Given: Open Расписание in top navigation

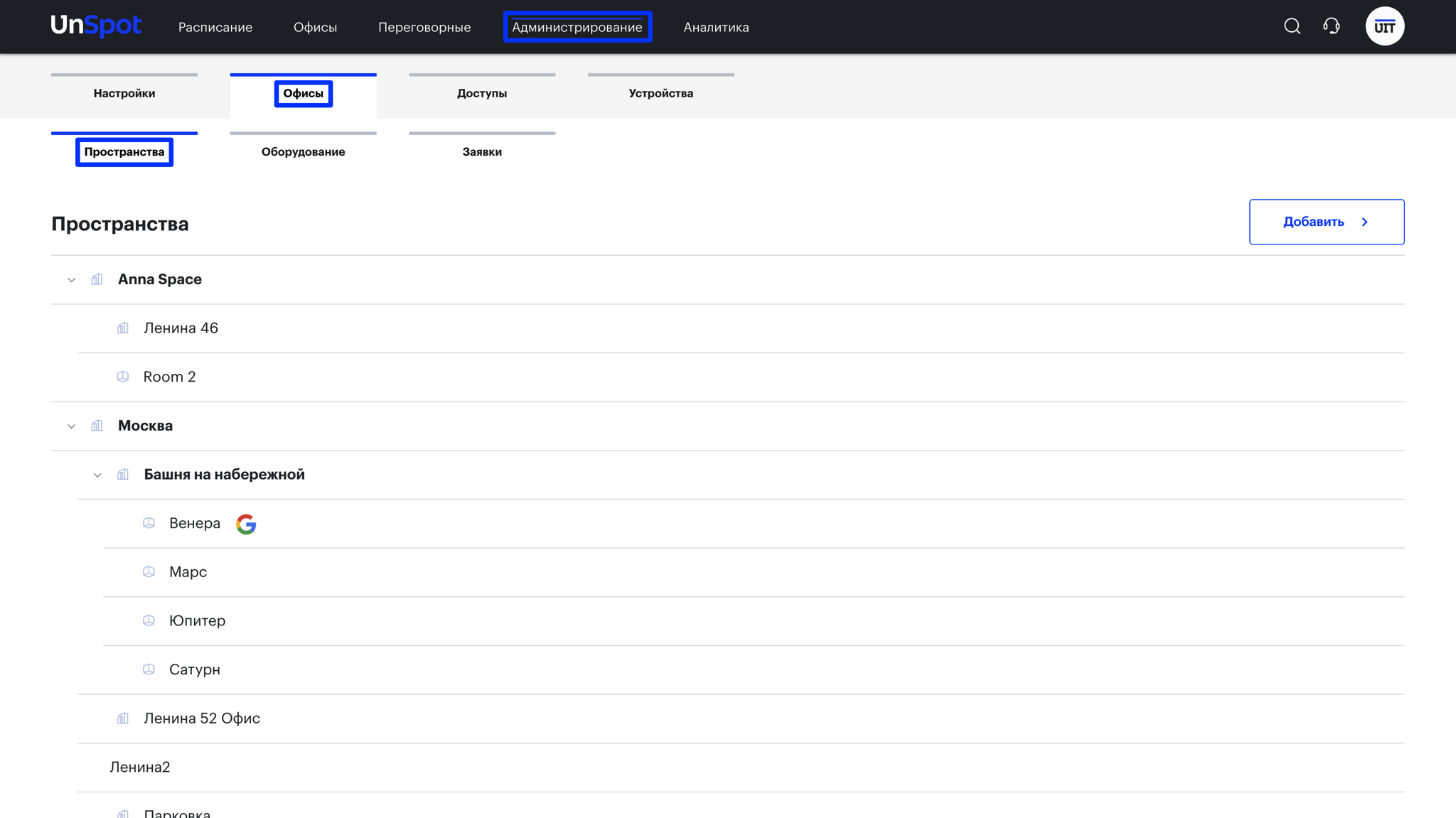Looking at the screenshot, I should point(215,27).
